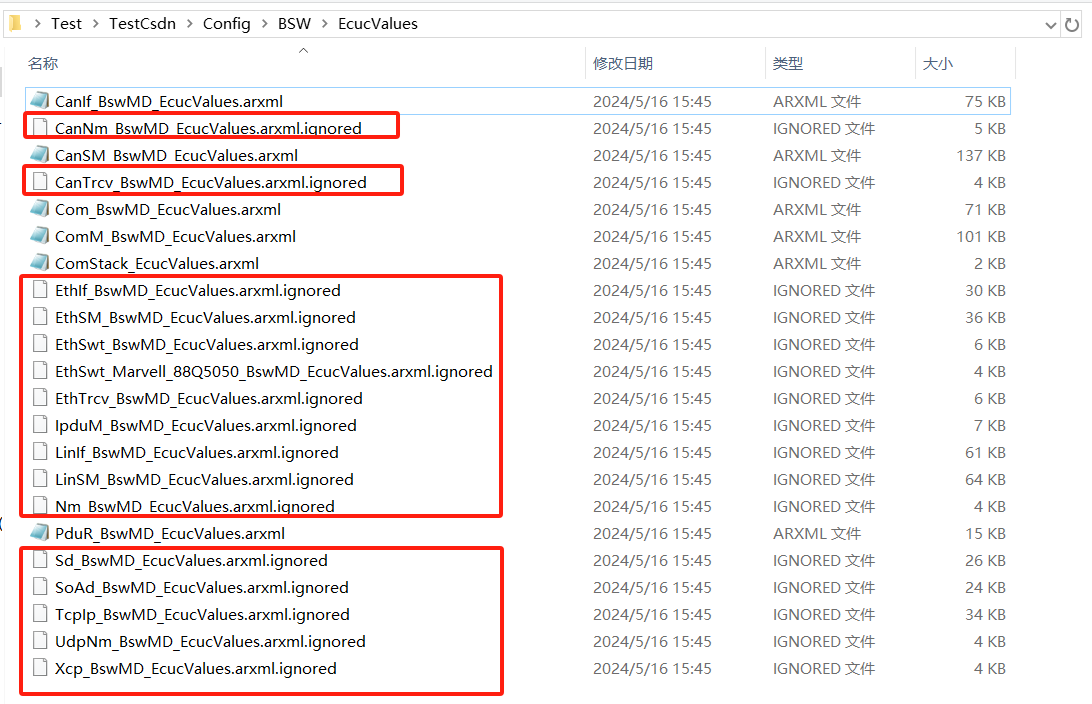
Task: Sort files by 修改日期 column header
Action: pyautogui.click(x=622, y=63)
